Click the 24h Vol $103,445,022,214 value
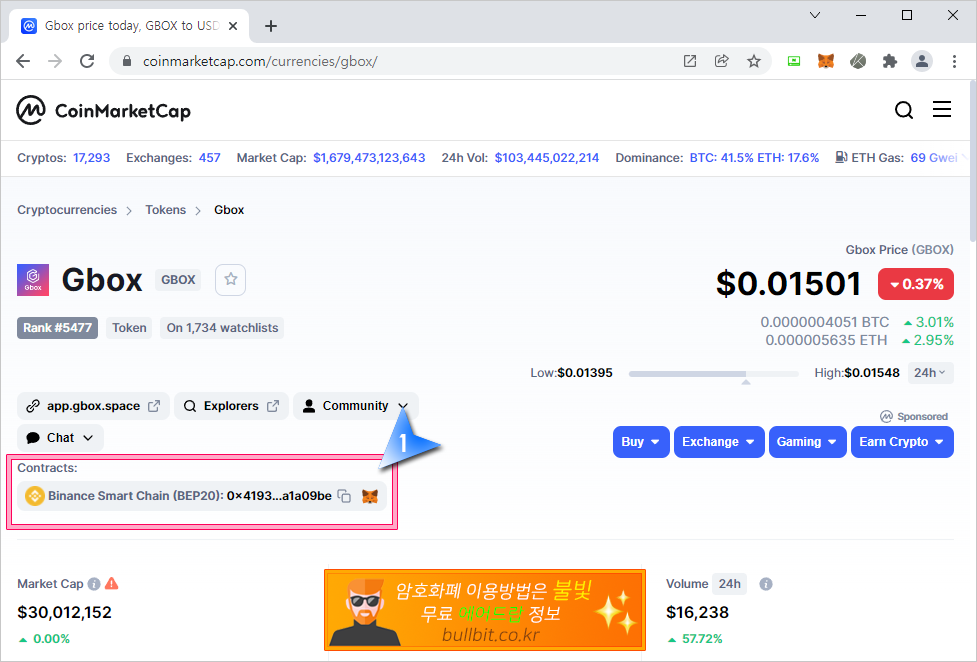 click(x=546, y=158)
